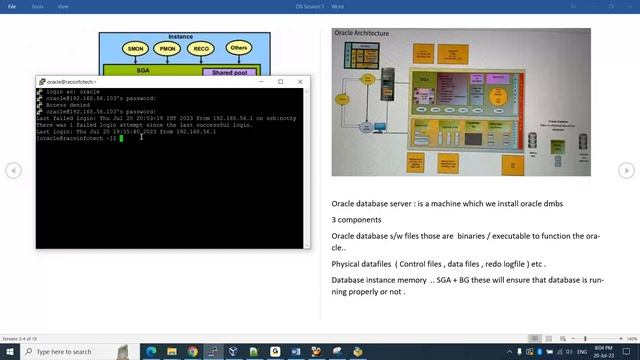Open the yellow package app in taskbar

click(358, 351)
